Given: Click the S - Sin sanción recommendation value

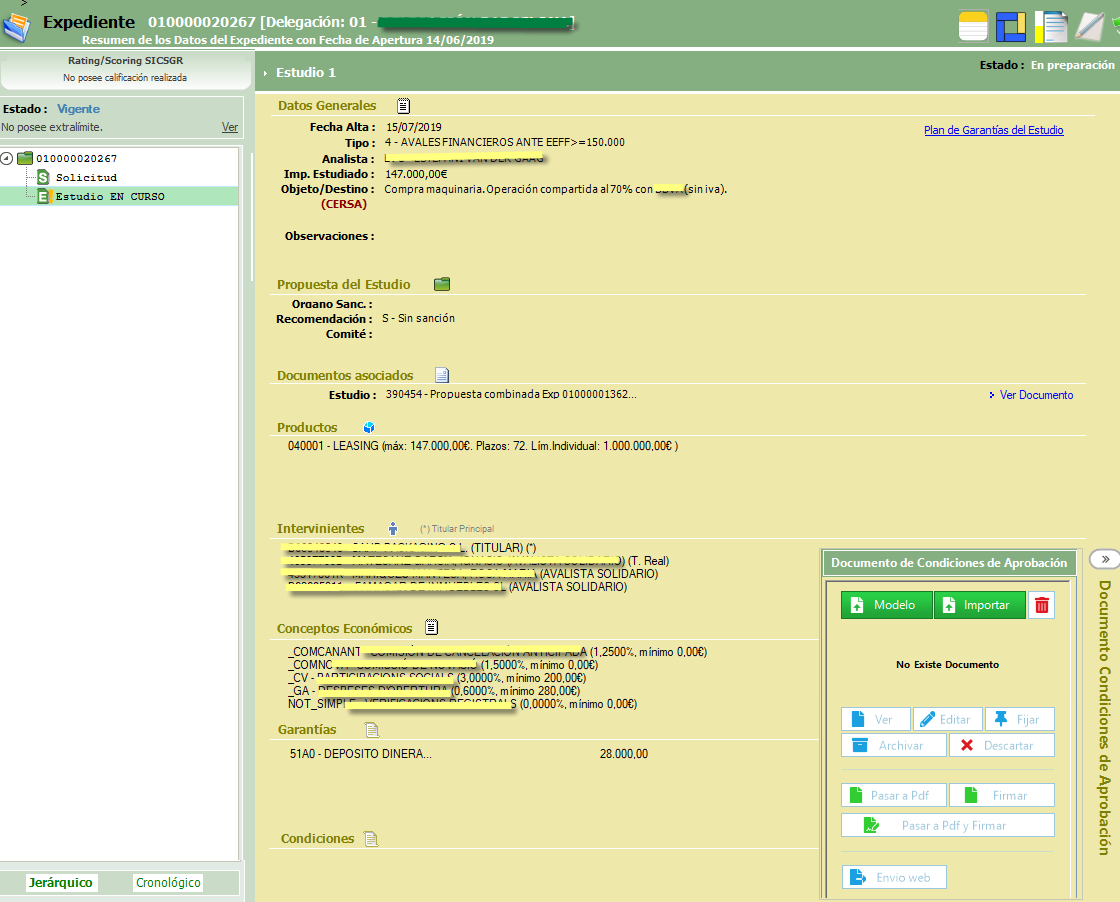Looking at the screenshot, I should click(x=419, y=319).
